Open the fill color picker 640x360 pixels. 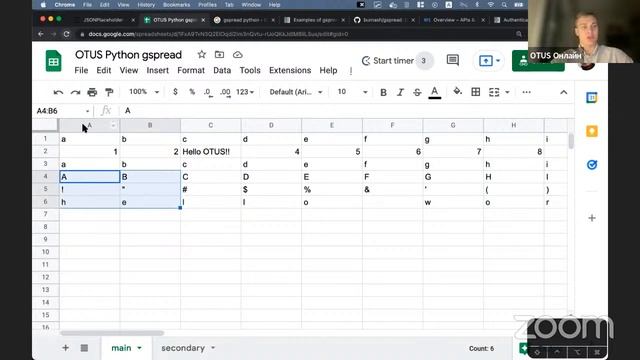pyautogui.click(x=458, y=92)
